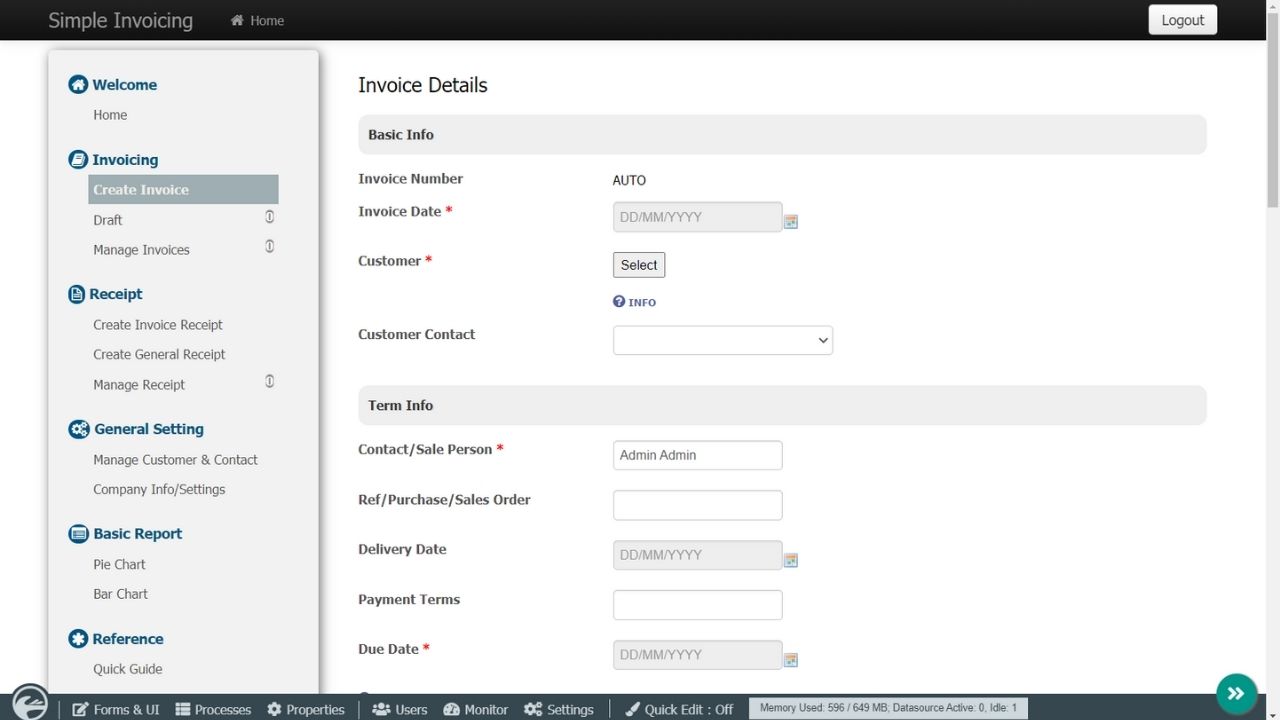Click the Invoice Date calendar picker icon
Image resolution: width=1280 pixels, height=720 pixels.
(x=790, y=221)
